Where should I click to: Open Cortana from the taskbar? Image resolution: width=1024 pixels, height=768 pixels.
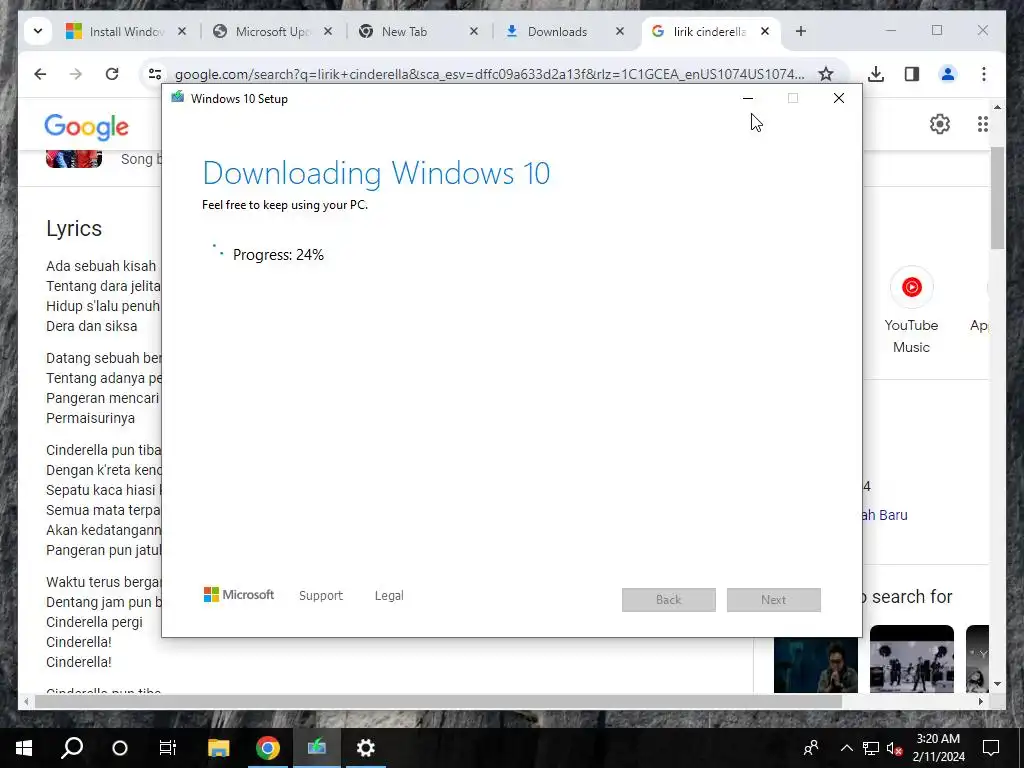click(x=120, y=748)
